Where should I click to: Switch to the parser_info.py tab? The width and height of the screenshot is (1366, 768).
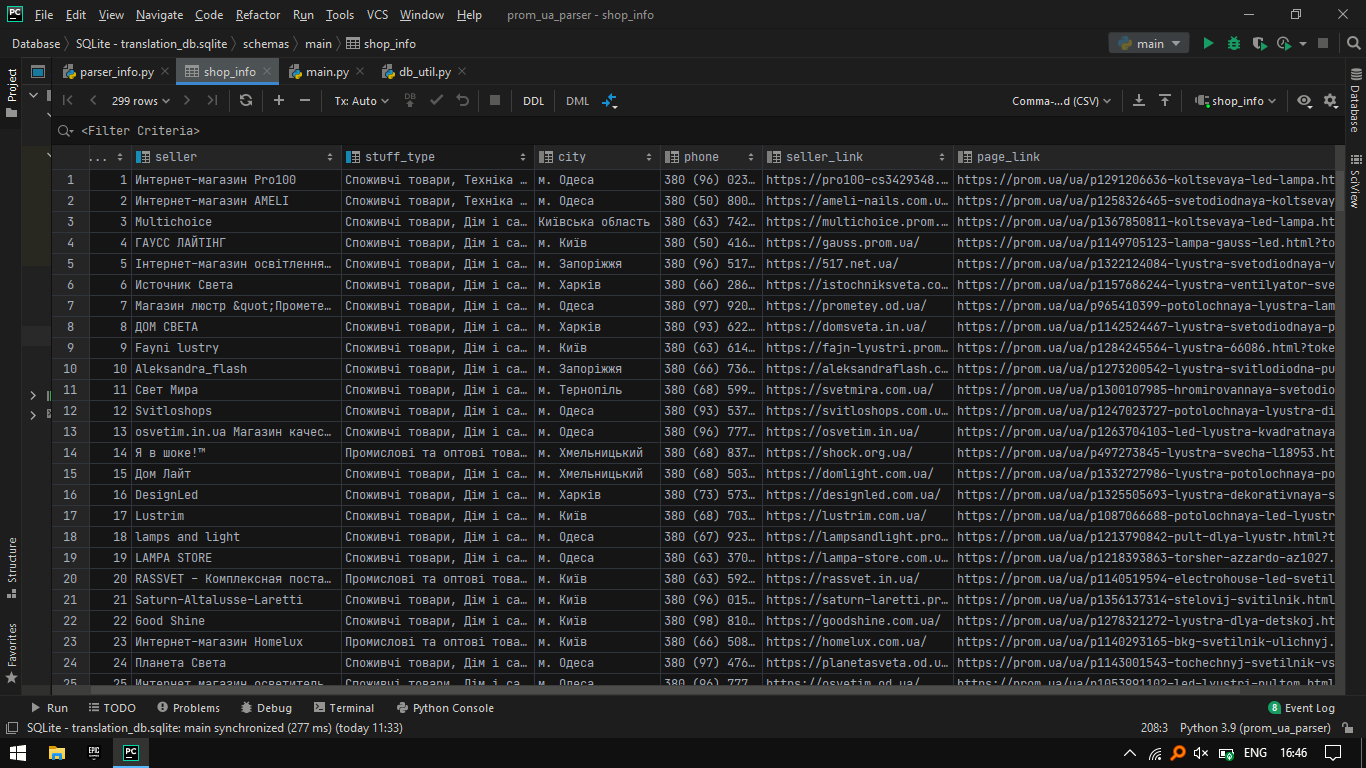pyautogui.click(x=117, y=72)
